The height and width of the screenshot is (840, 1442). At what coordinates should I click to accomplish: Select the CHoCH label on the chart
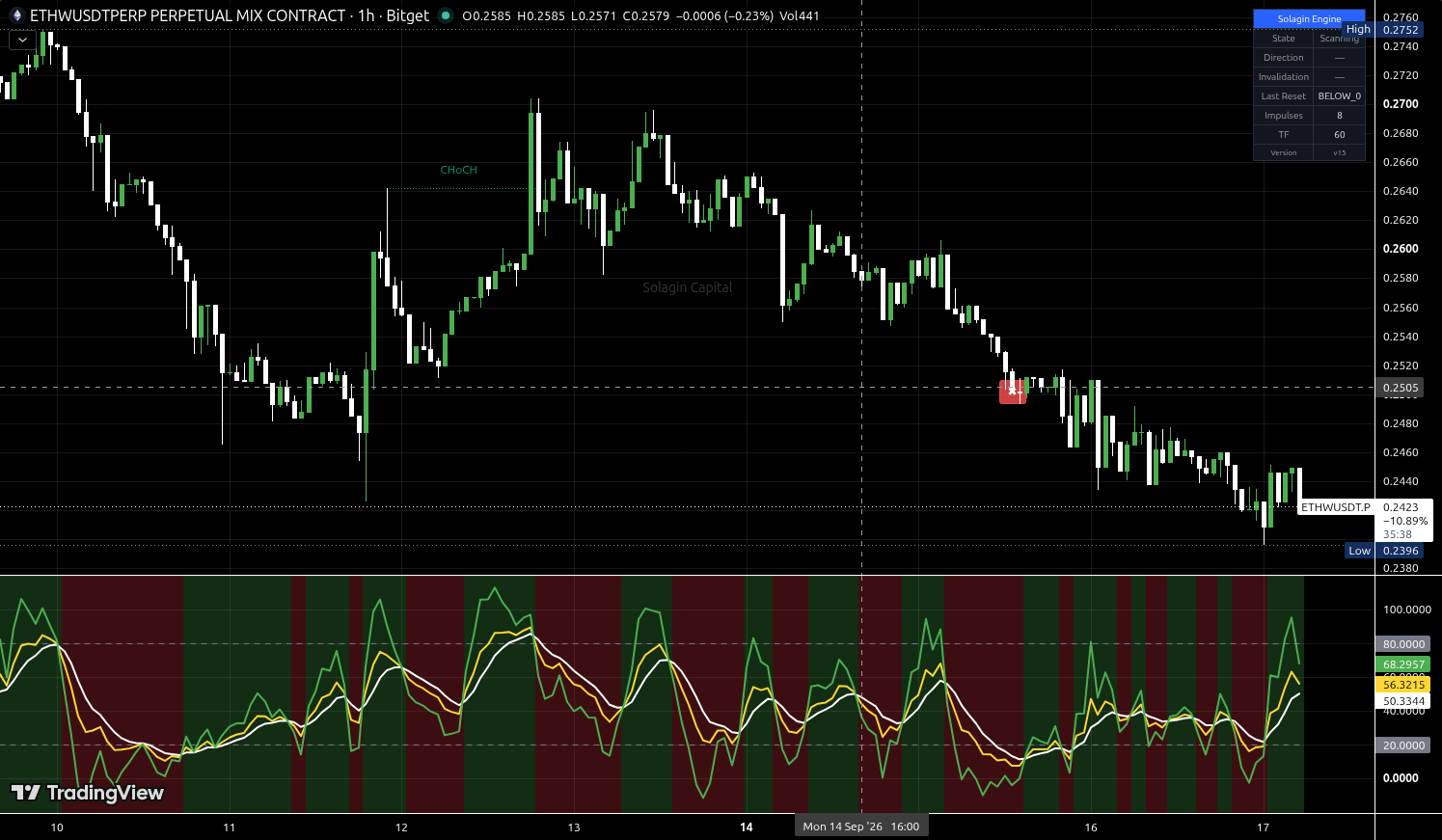[459, 170]
